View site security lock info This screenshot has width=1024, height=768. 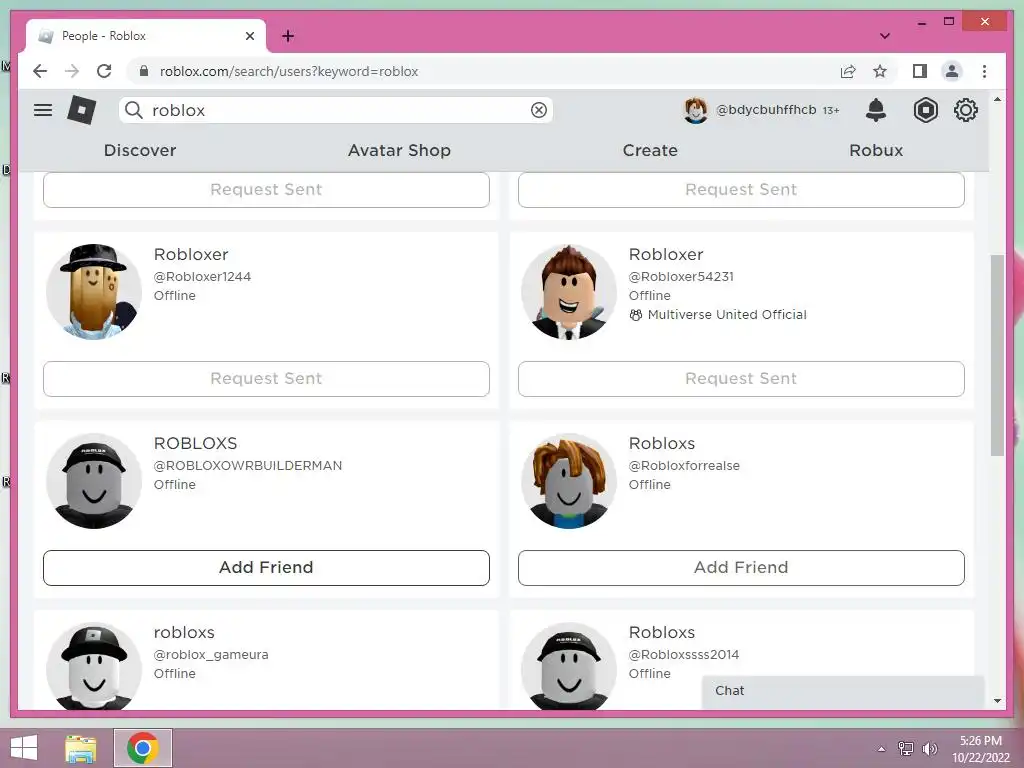click(x=144, y=71)
